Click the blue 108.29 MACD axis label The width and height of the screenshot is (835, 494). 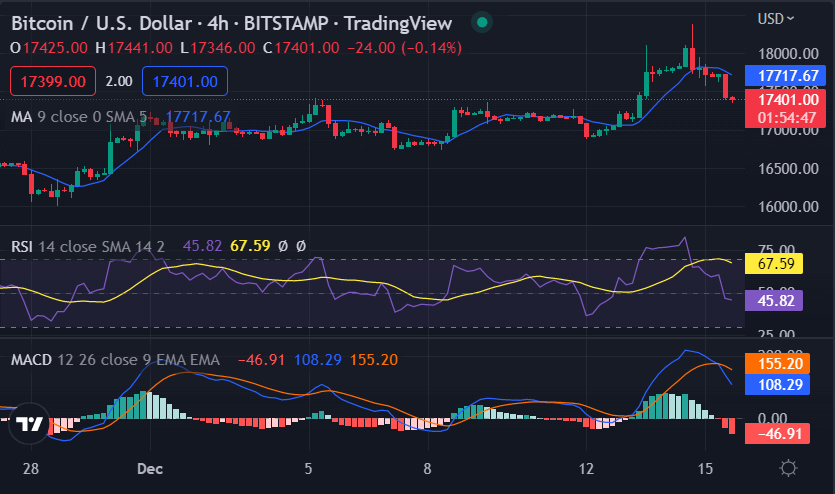[777, 384]
